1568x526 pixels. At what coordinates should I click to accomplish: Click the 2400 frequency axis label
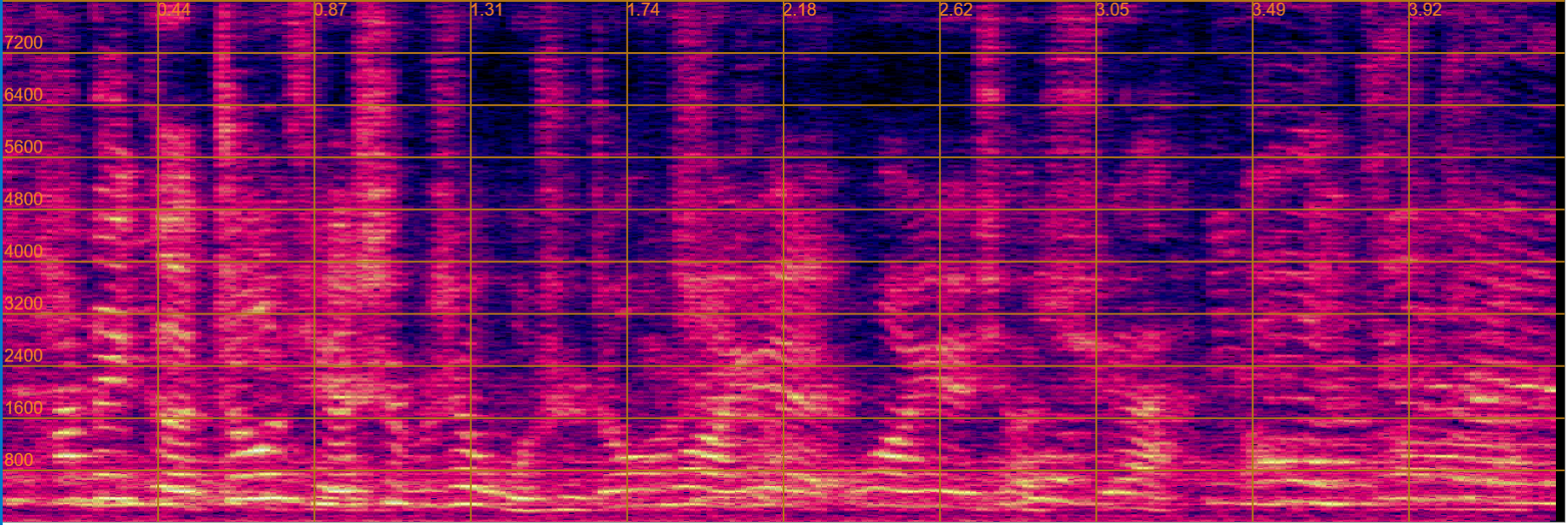23,355
